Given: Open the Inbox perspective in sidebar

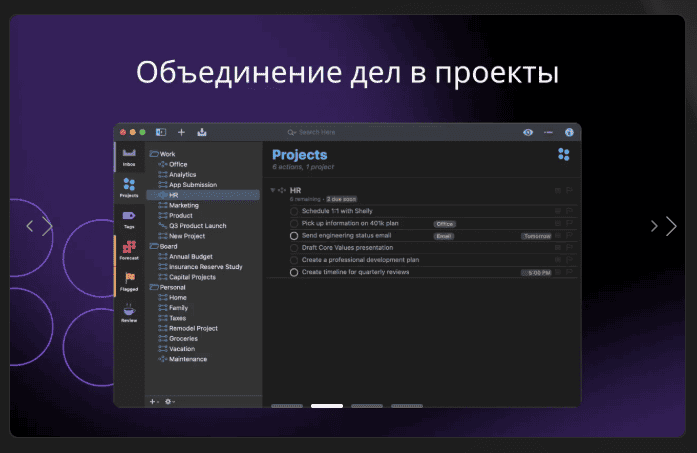Looking at the screenshot, I should [x=129, y=156].
